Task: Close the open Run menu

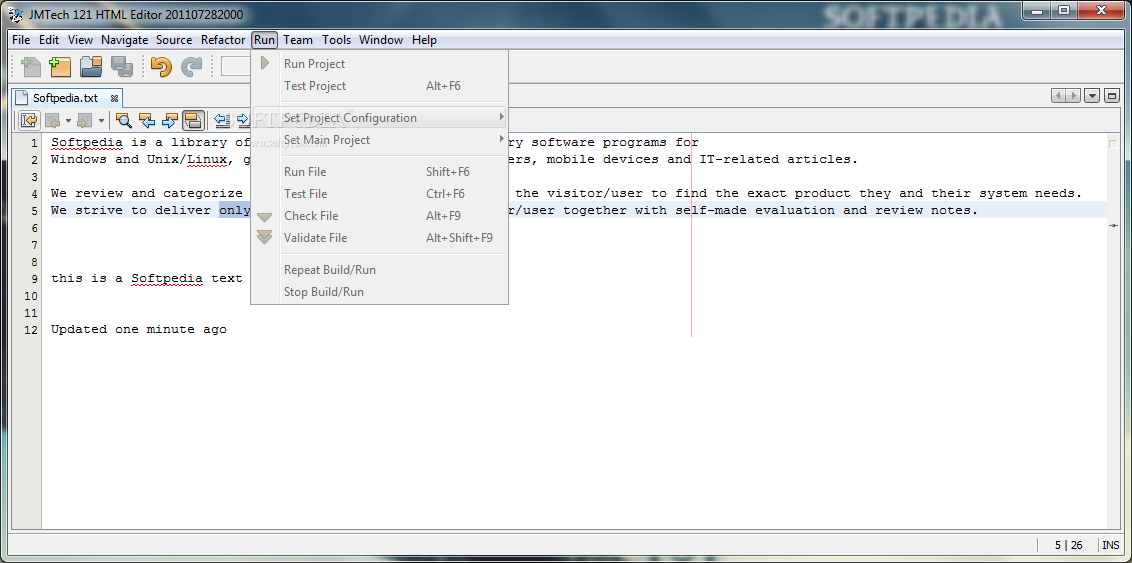Action: point(264,40)
